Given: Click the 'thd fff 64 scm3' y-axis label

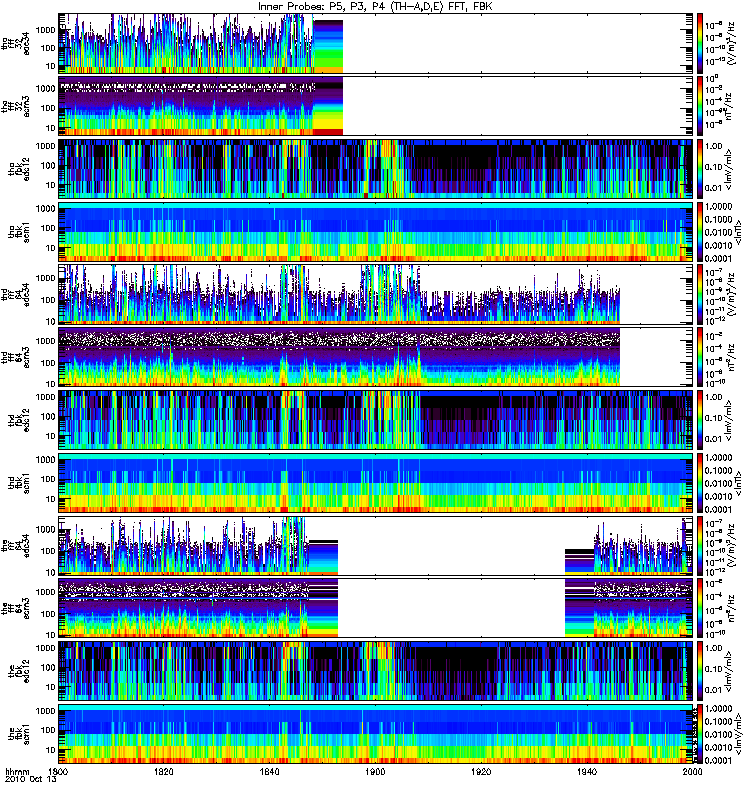Looking at the screenshot, I should coord(16,357).
